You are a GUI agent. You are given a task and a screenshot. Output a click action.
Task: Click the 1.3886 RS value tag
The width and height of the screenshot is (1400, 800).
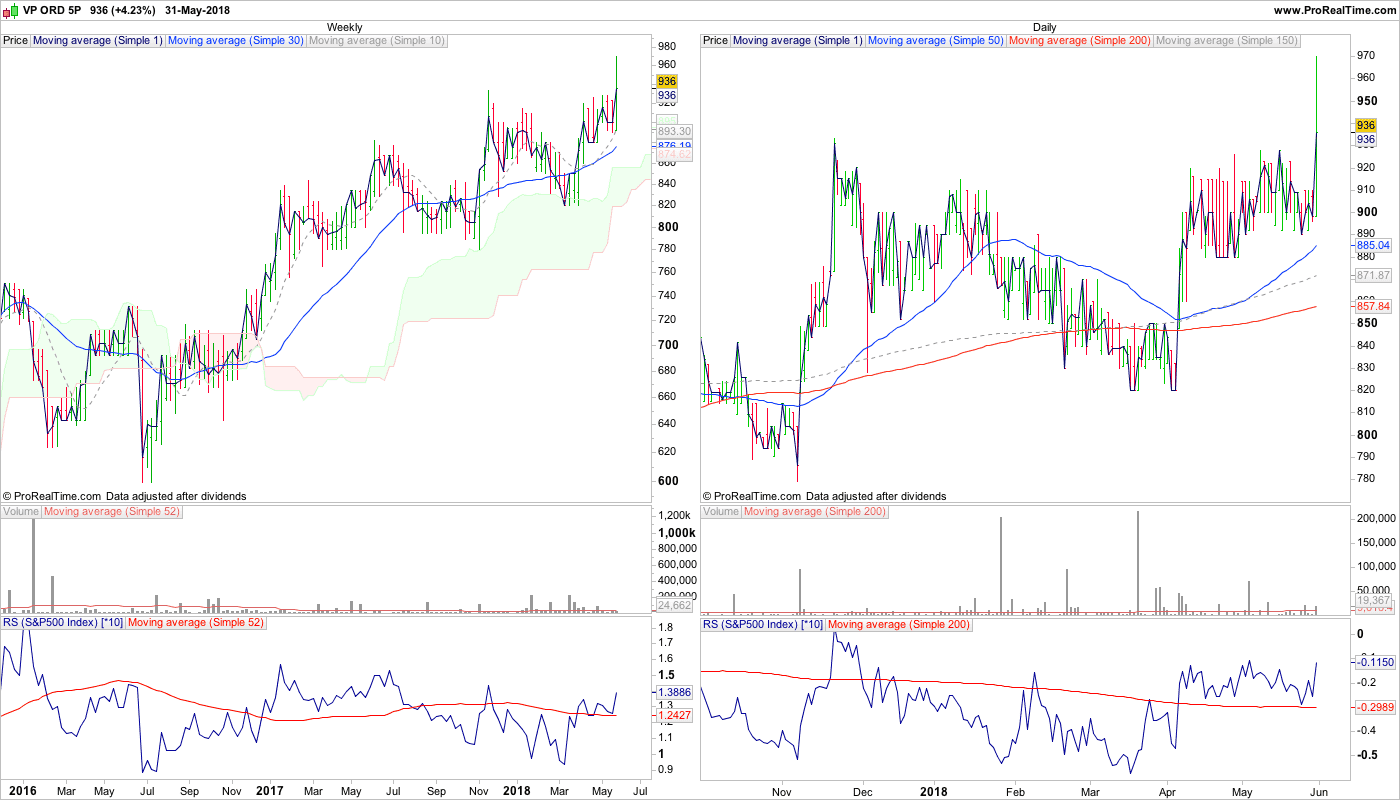674,692
